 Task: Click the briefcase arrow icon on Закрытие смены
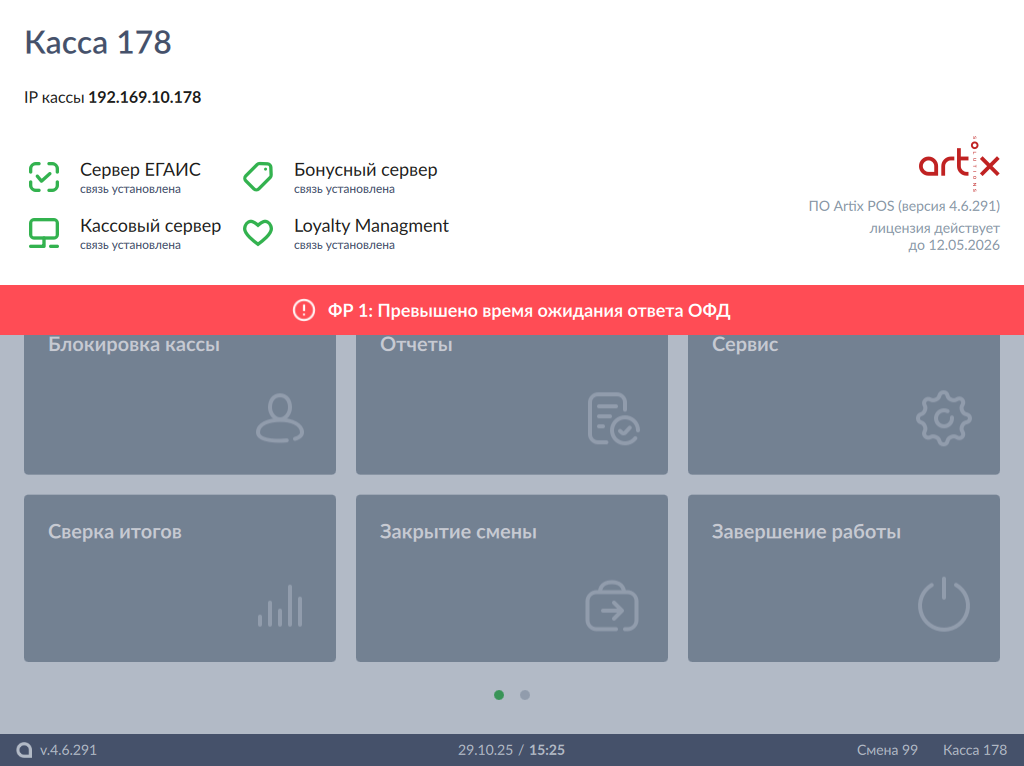(612, 606)
